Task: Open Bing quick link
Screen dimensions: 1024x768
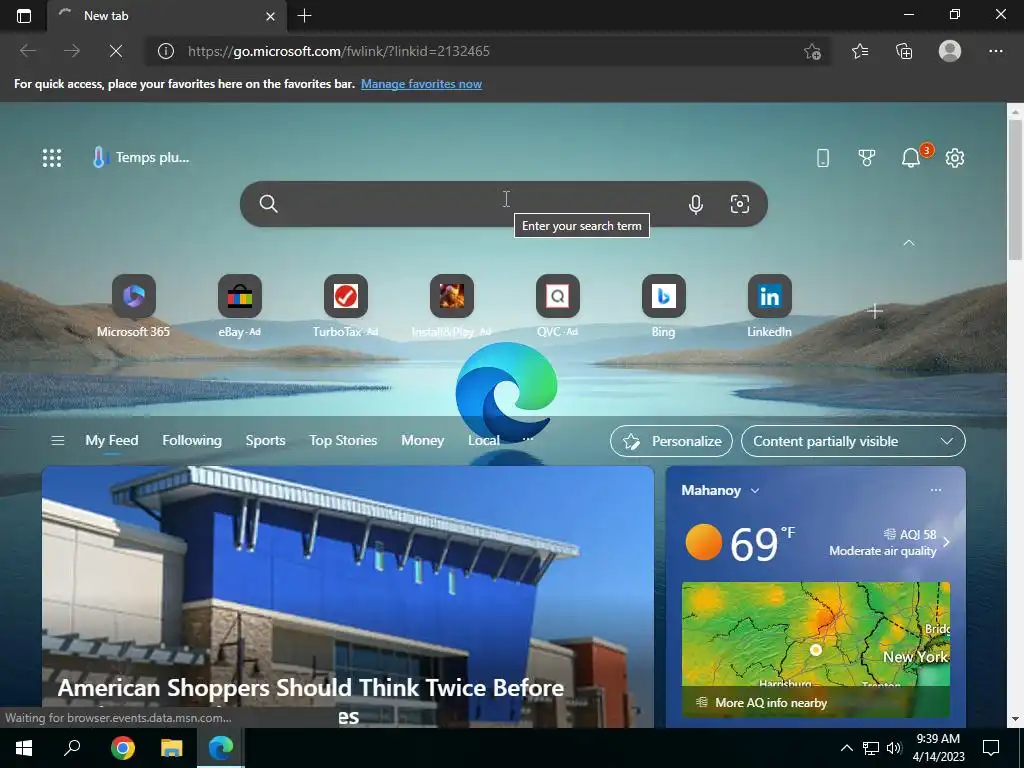Action: coord(664,306)
